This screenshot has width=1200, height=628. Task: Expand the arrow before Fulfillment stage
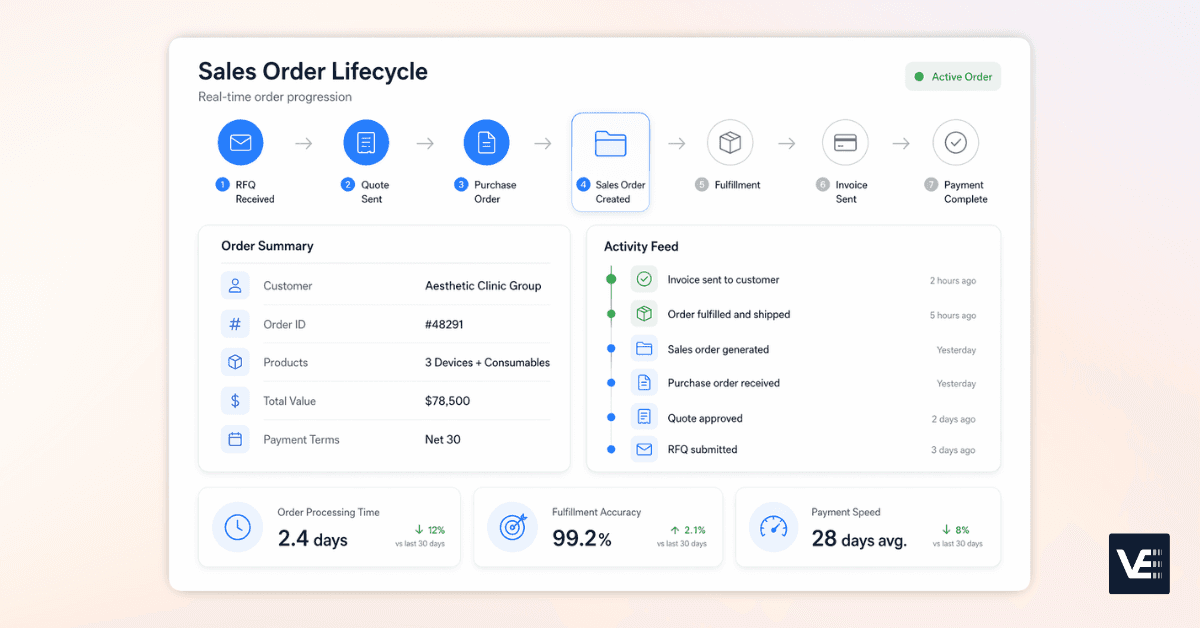click(677, 142)
